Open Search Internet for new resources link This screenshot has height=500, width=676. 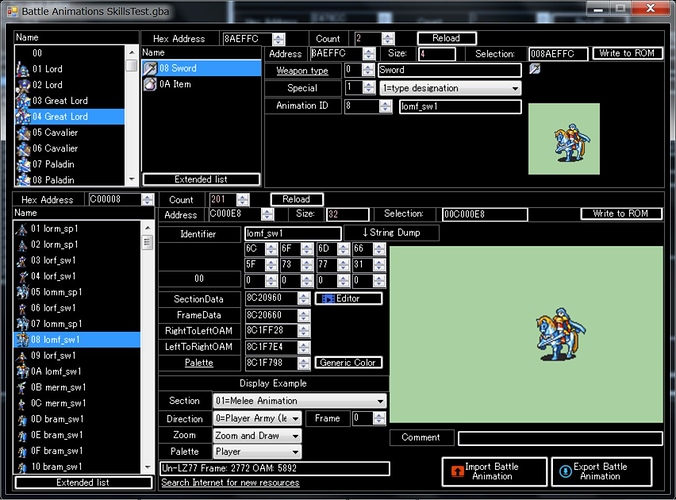tap(230, 483)
